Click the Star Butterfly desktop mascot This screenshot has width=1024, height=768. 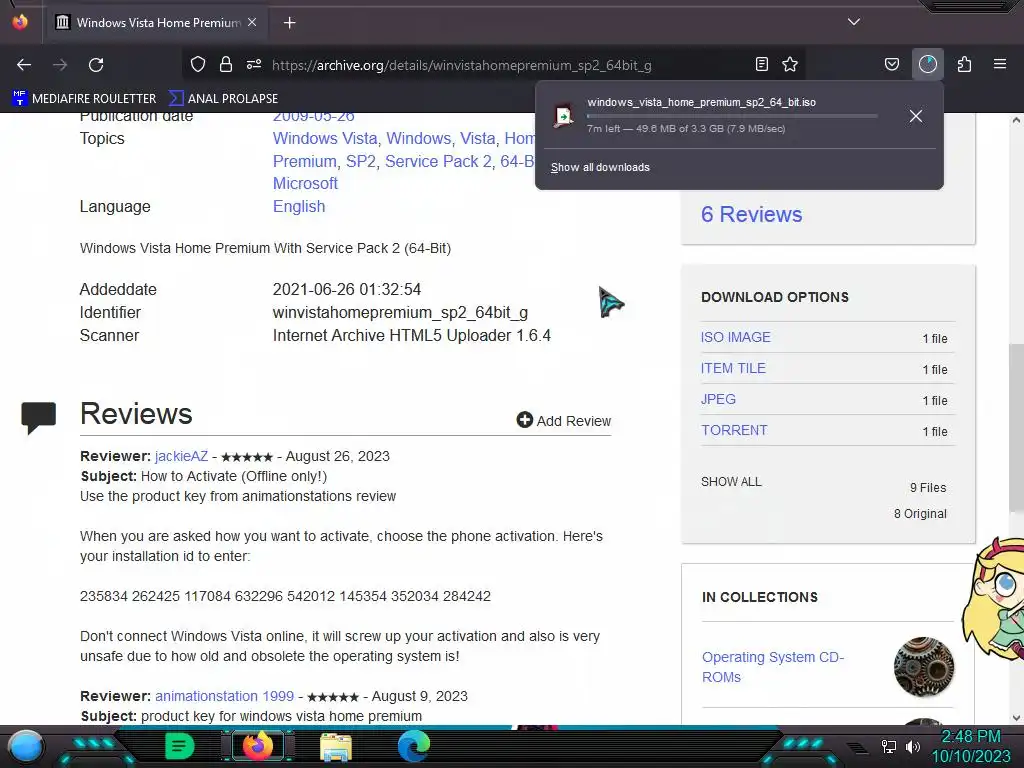pos(993,598)
